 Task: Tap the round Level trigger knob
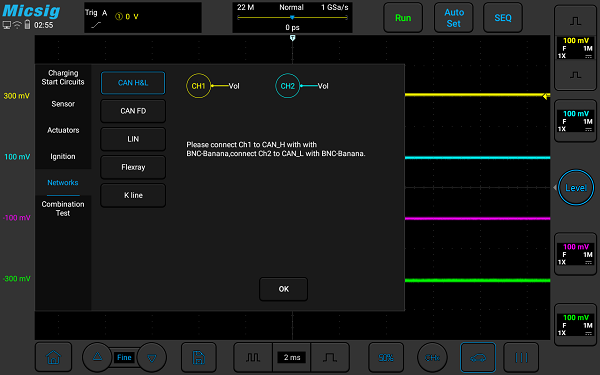[576, 188]
